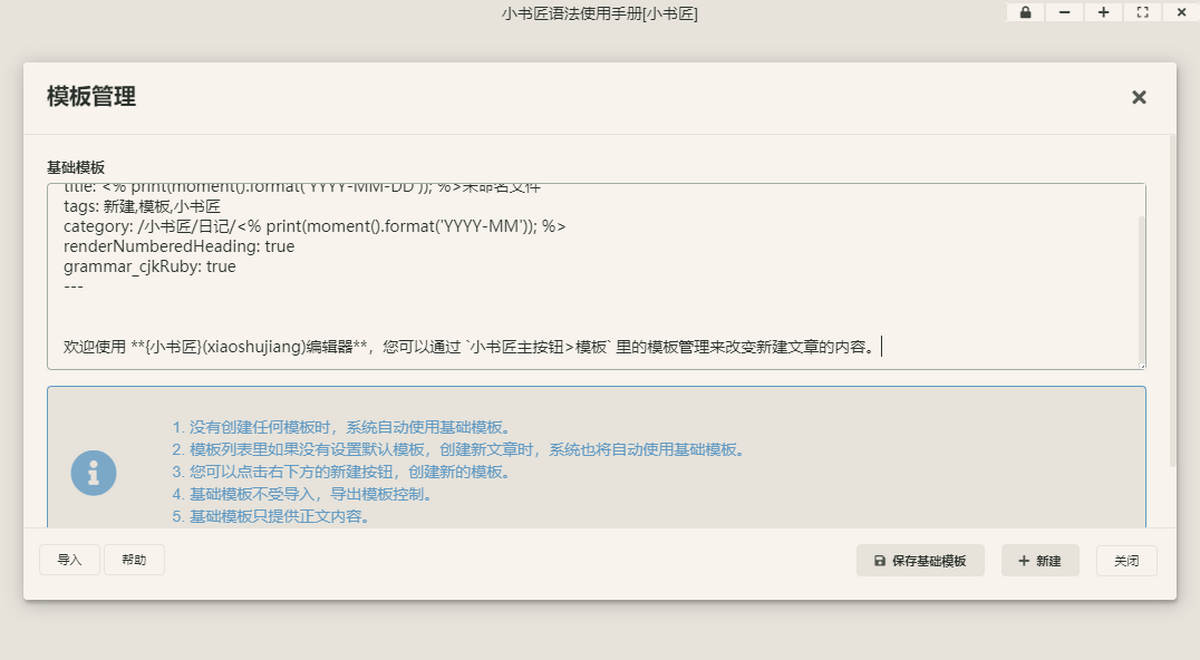This screenshot has height=660, width=1200.
Task: Save with 保存基础模板 button
Action: pyautogui.click(x=920, y=561)
